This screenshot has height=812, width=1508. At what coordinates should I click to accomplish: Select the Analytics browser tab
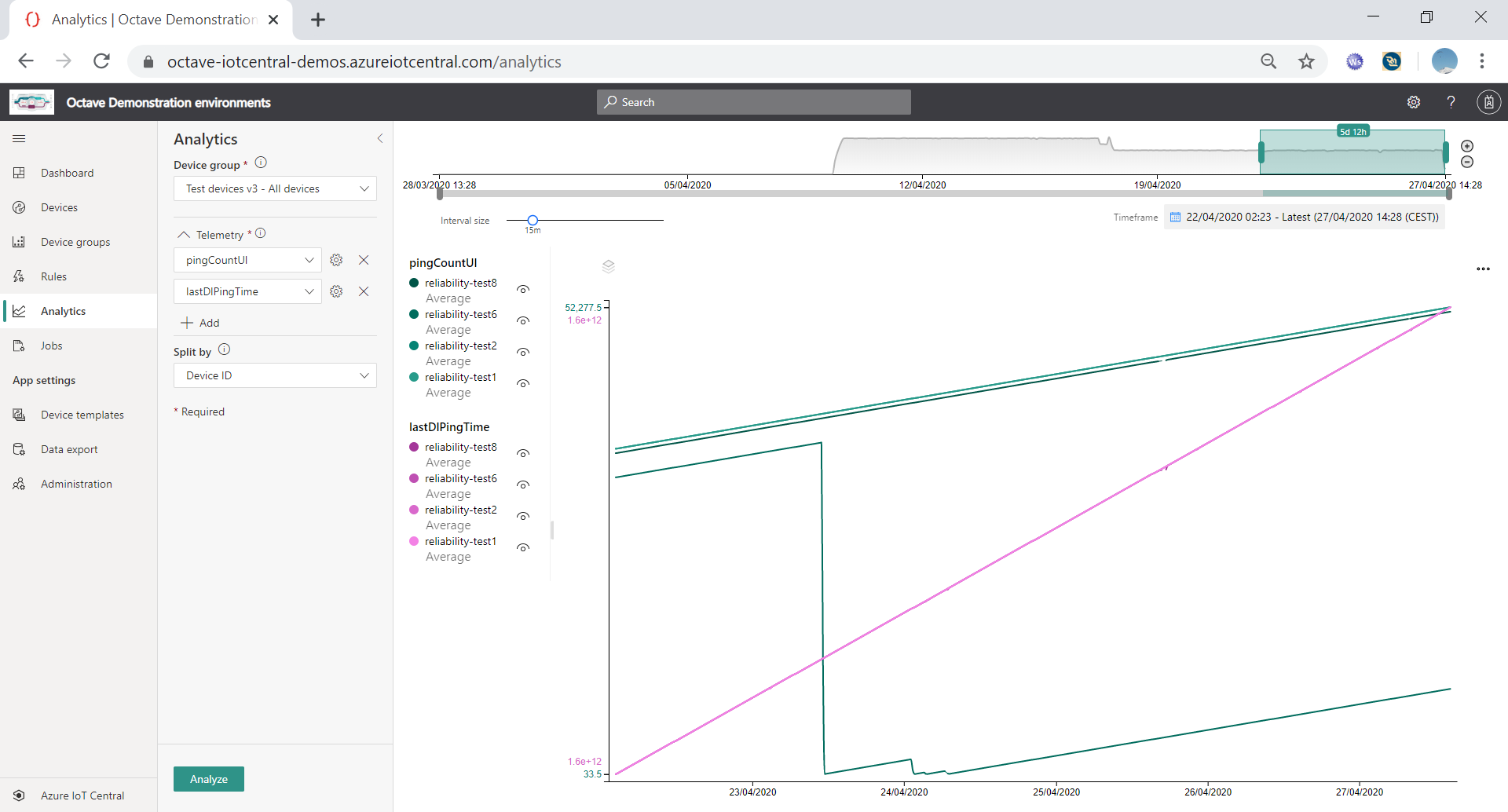(x=151, y=20)
